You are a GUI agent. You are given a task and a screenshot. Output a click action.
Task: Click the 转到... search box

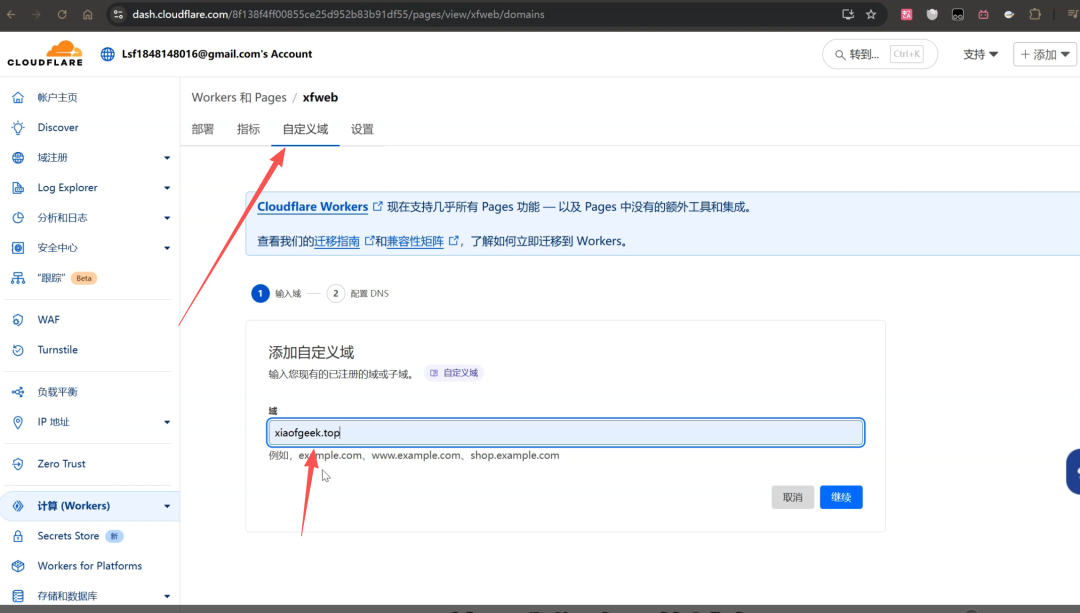coord(880,54)
